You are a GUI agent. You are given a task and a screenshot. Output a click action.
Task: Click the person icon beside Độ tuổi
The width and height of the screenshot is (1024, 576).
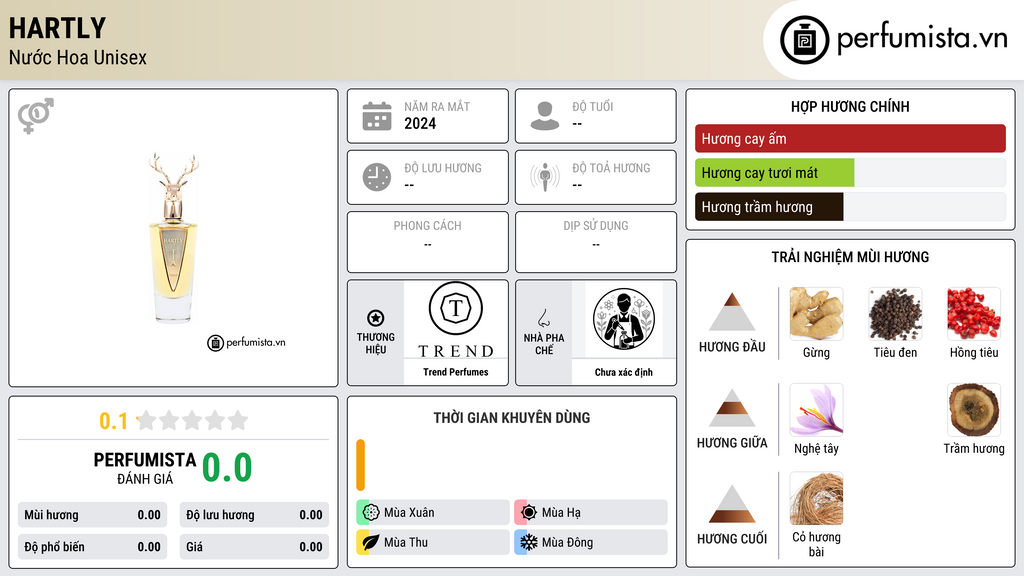(x=545, y=116)
